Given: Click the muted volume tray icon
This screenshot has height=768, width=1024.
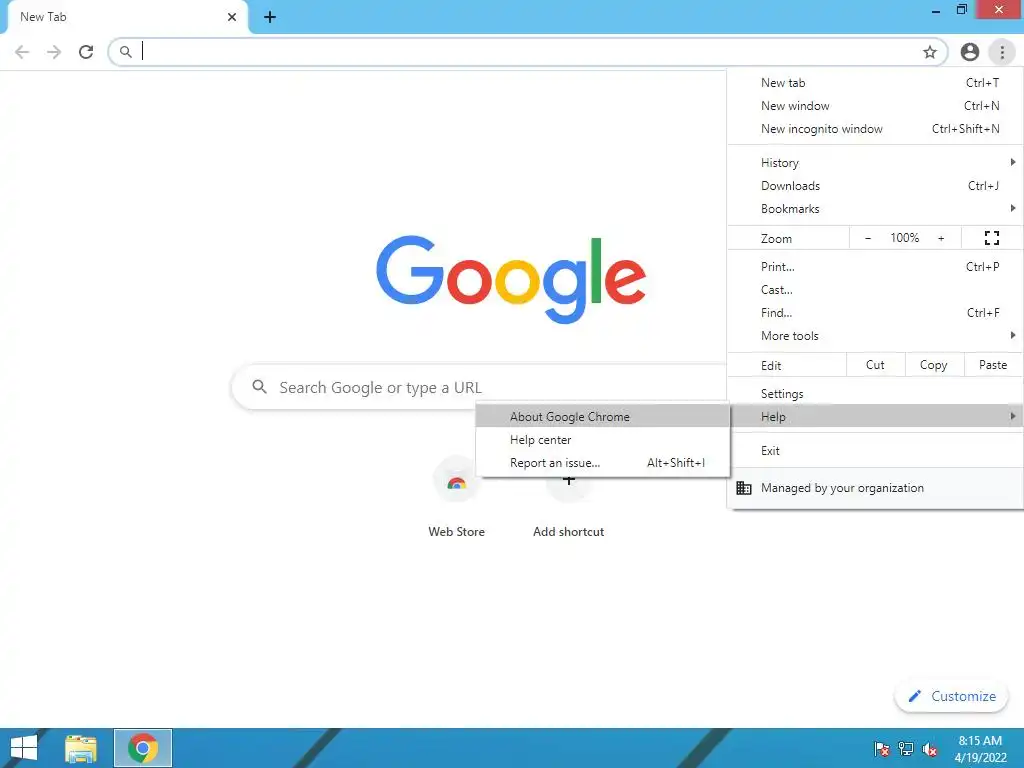Looking at the screenshot, I should click(x=930, y=749).
